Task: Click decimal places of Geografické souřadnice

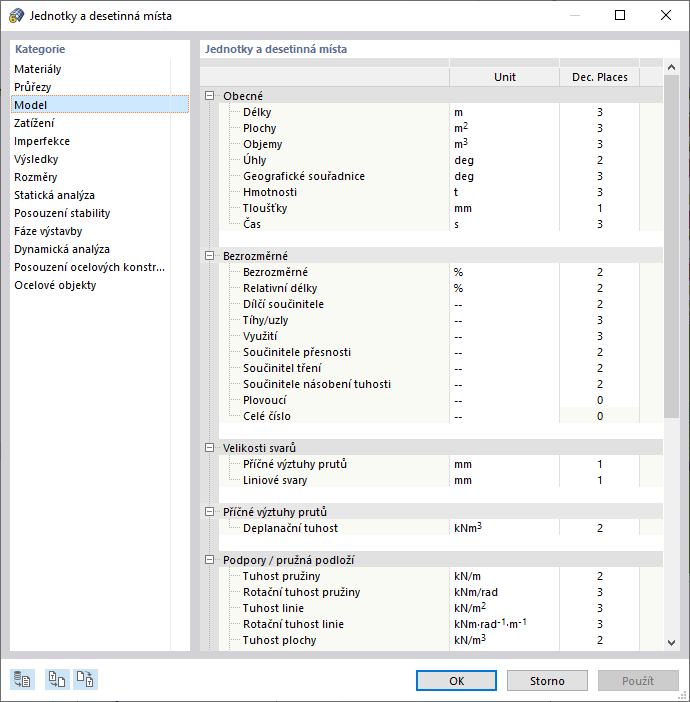Action: [600, 176]
